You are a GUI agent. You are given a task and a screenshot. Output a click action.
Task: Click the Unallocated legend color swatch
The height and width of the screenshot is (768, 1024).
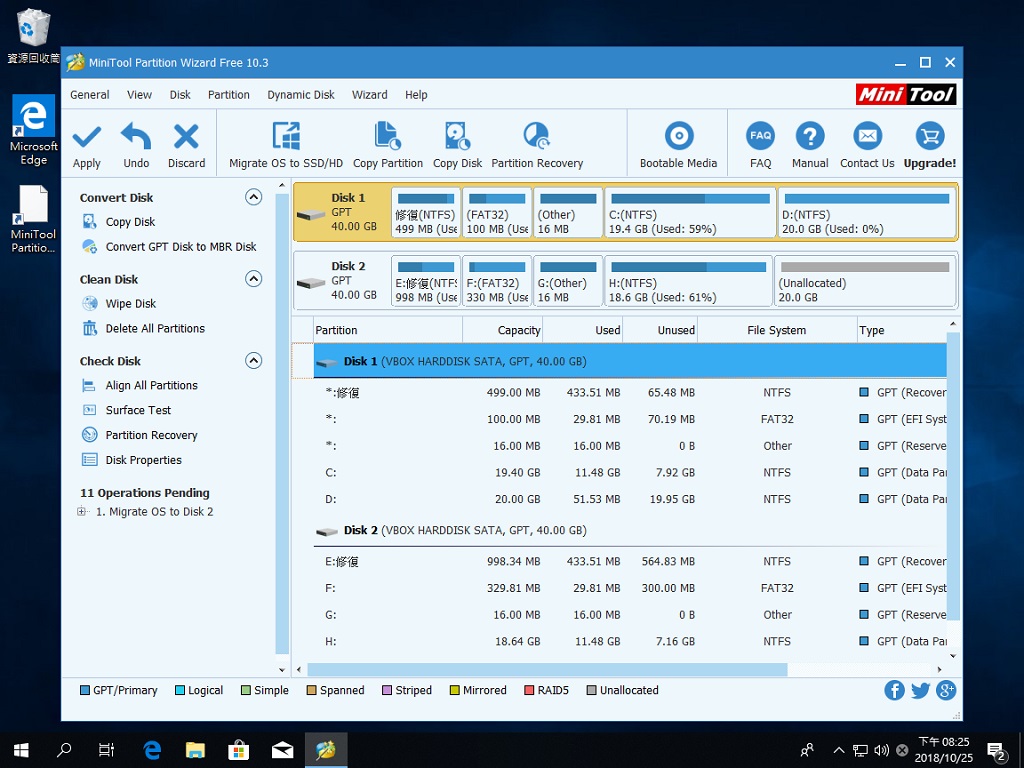click(591, 690)
